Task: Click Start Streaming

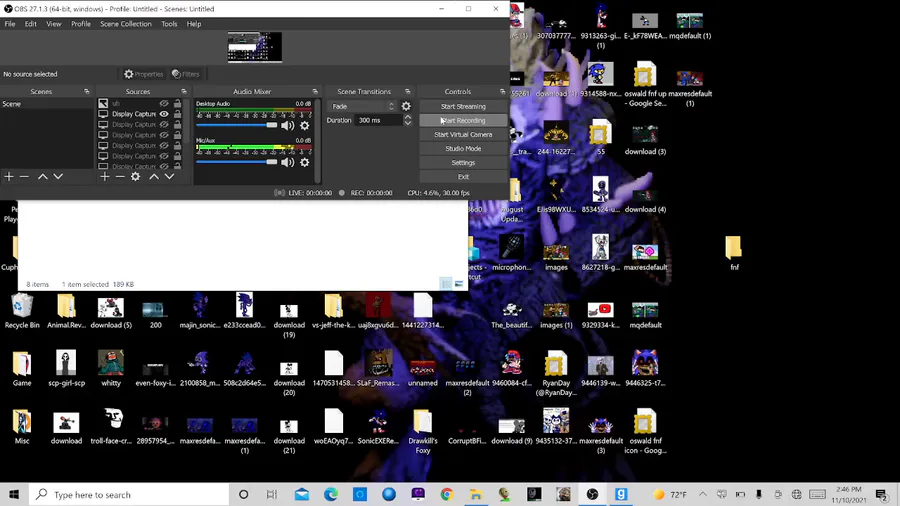Action: click(x=463, y=106)
